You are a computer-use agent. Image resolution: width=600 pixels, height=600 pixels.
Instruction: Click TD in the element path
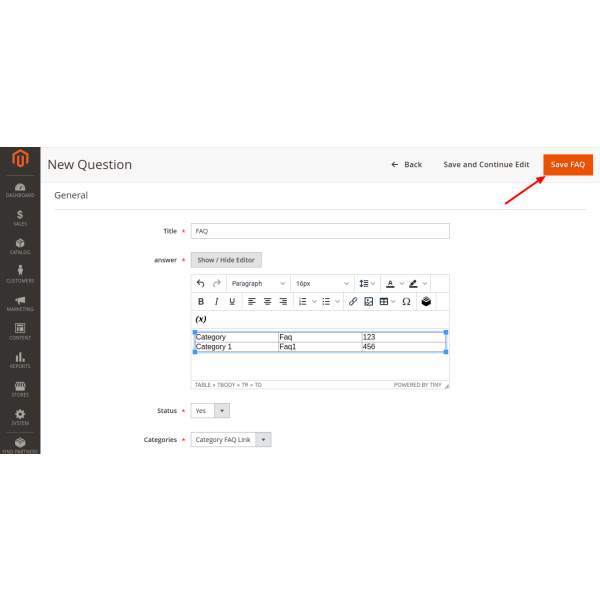(x=258, y=385)
